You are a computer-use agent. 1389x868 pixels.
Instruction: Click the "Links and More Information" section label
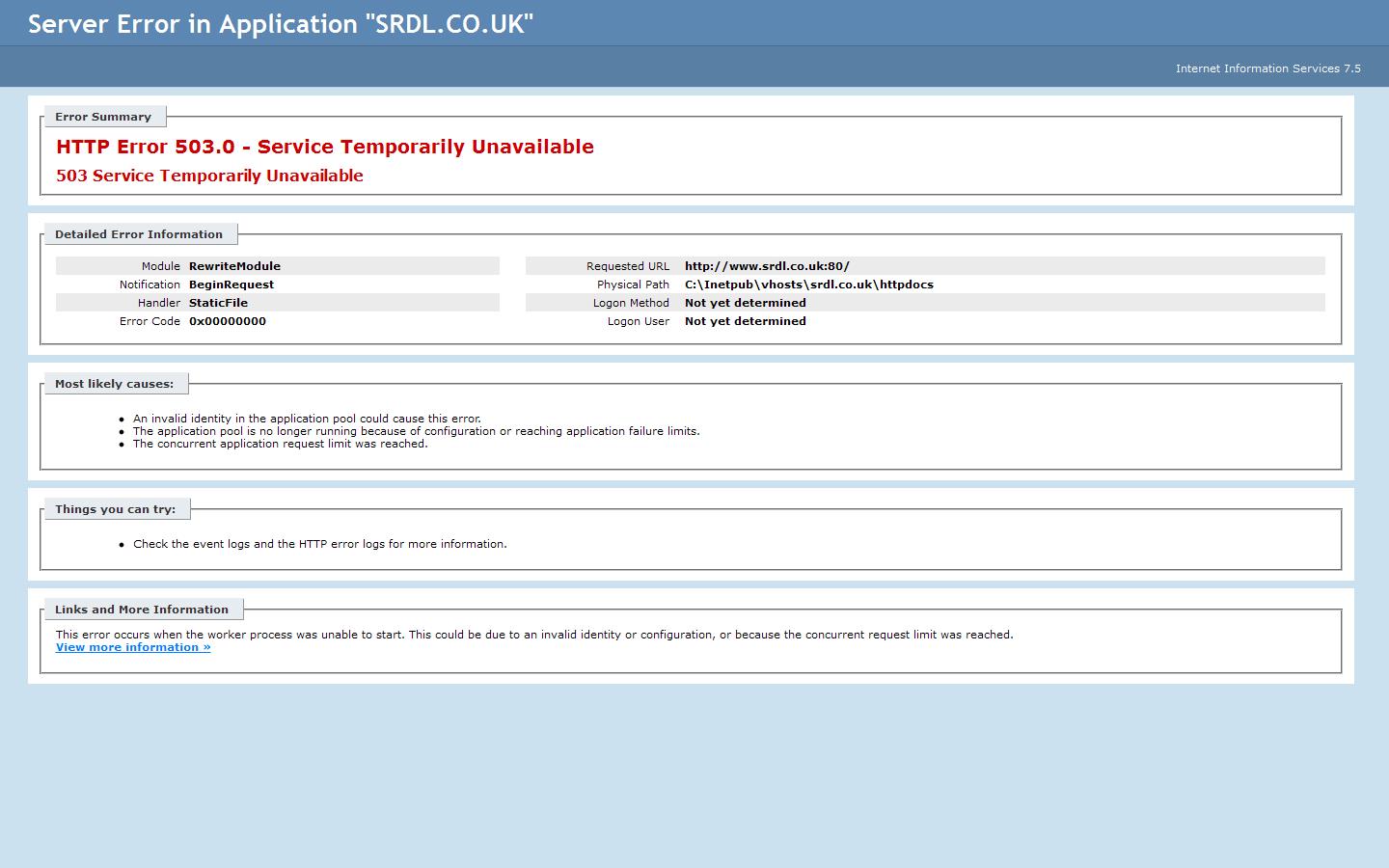[x=142, y=610]
